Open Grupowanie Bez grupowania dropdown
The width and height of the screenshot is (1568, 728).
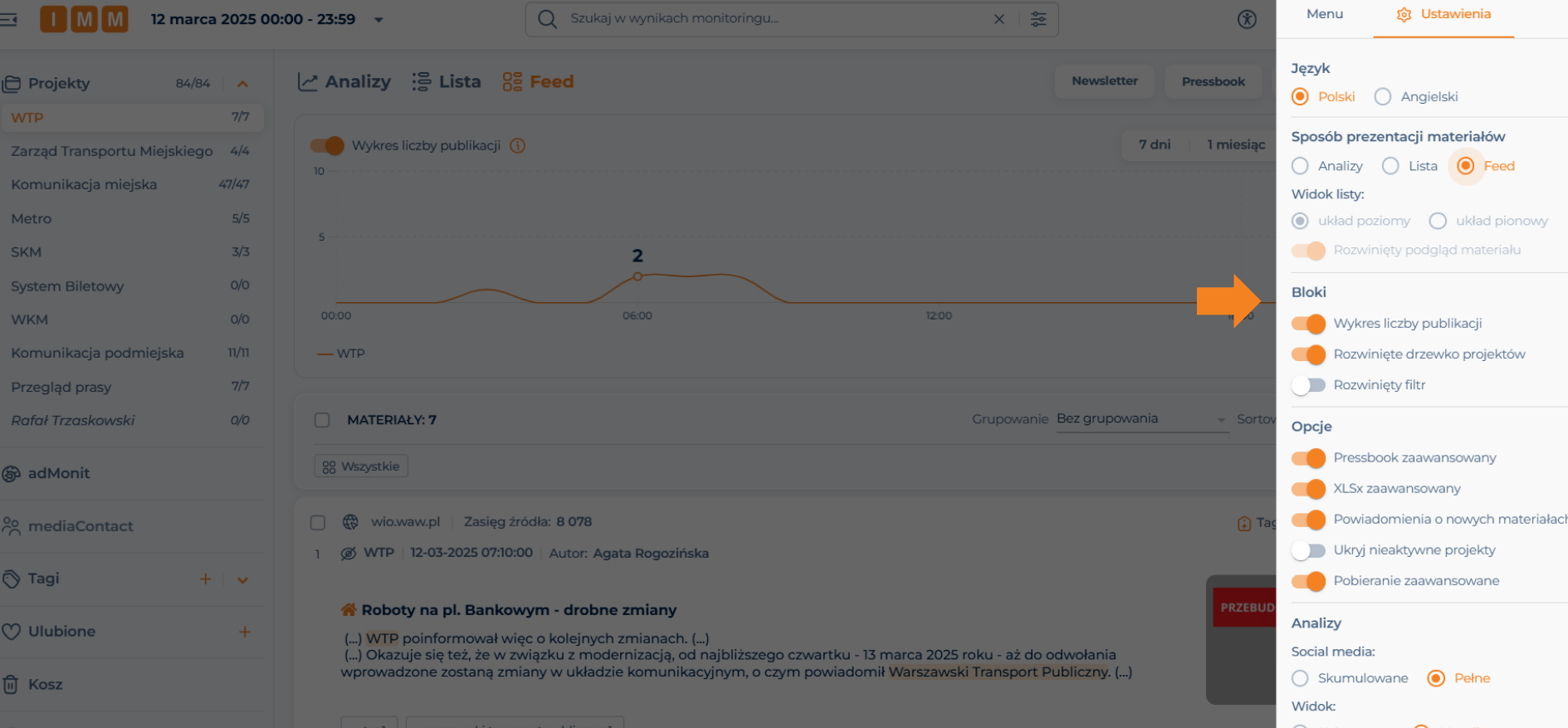tap(1141, 419)
